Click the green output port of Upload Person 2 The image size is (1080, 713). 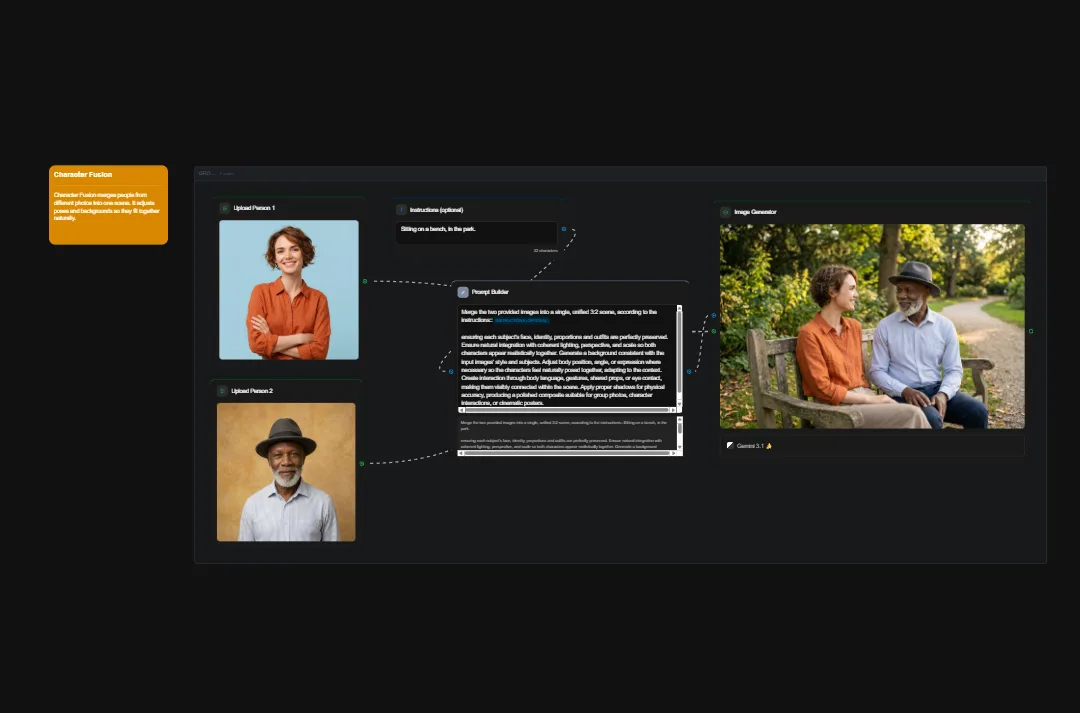tap(363, 462)
